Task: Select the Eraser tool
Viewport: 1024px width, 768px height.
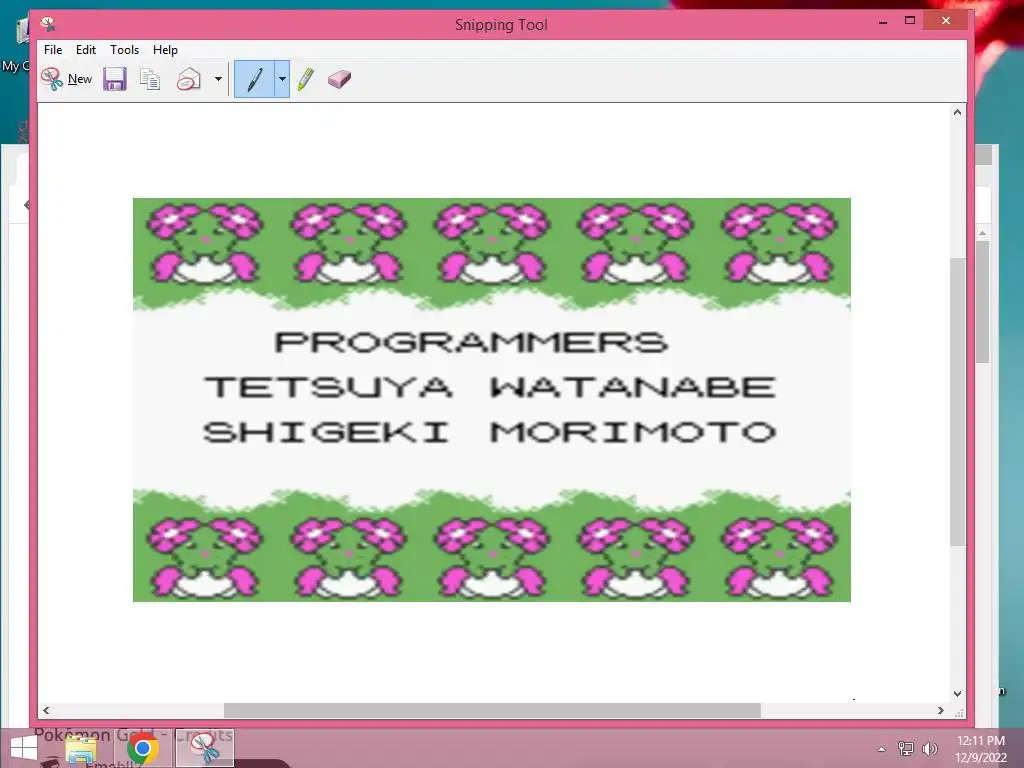Action: [340, 79]
